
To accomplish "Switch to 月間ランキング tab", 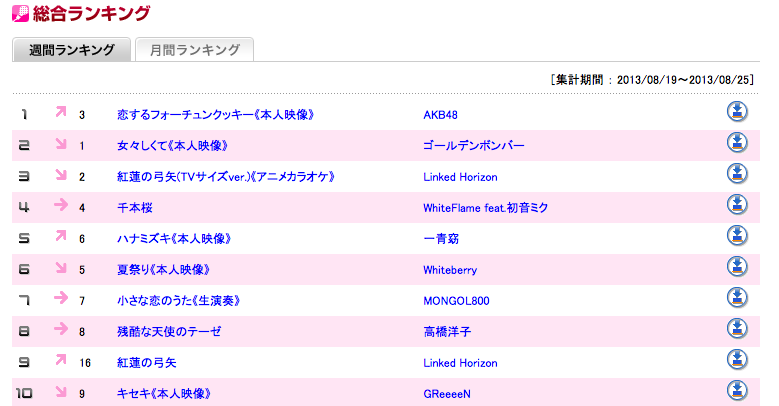I will click(x=195, y=50).
